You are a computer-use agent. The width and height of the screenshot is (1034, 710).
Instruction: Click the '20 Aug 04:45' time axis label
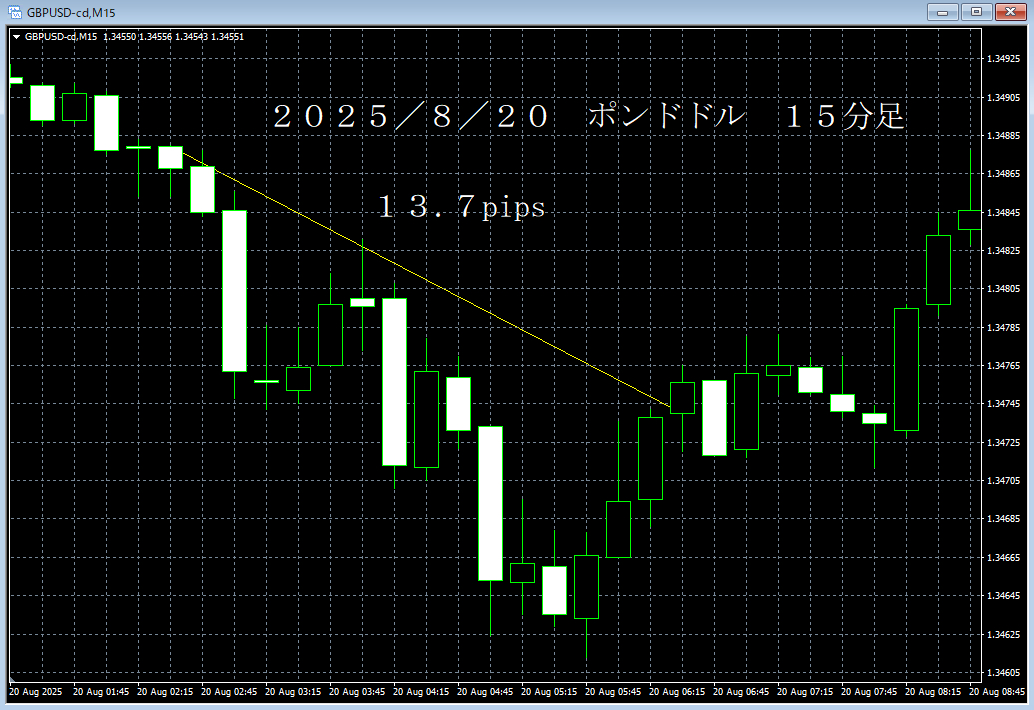tap(485, 692)
